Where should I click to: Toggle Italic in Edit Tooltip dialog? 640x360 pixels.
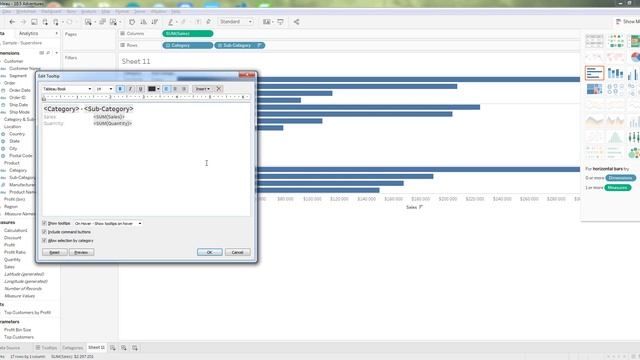(130, 89)
